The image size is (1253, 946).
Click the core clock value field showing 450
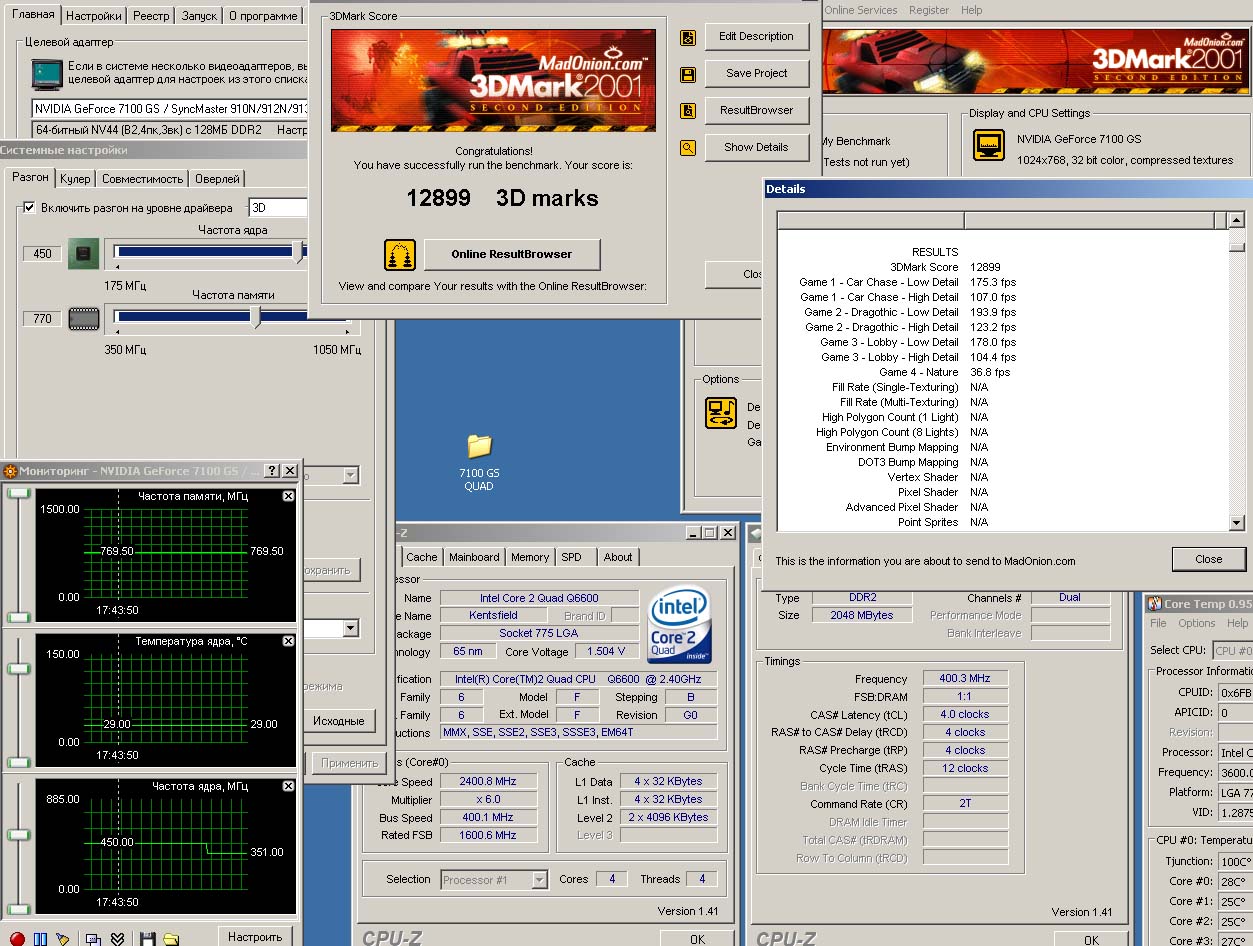42,254
